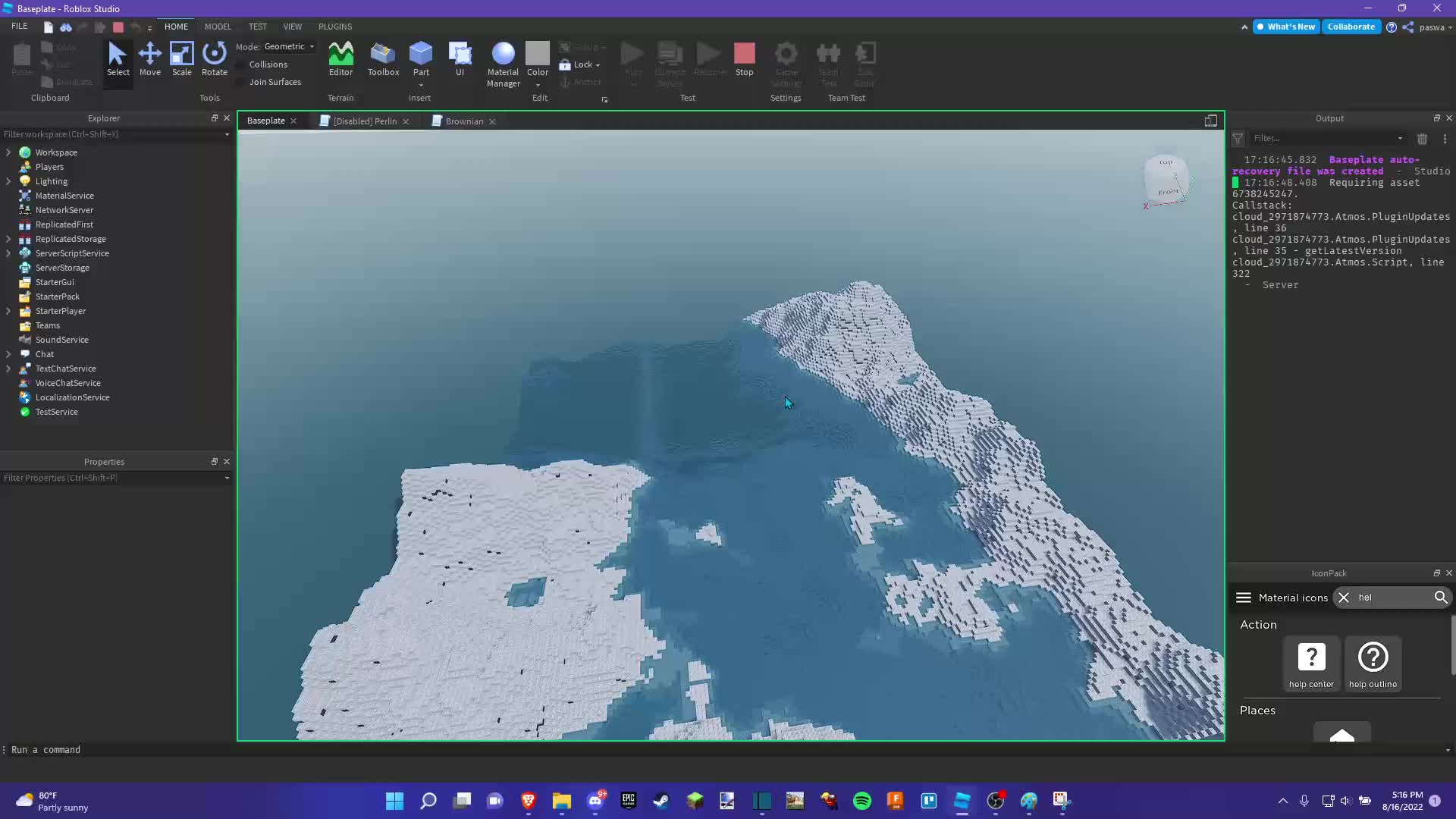Expand the Workspace tree node
Image resolution: width=1456 pixels, height=819 pixels.
pyautogui.click(x=8, y=152)
